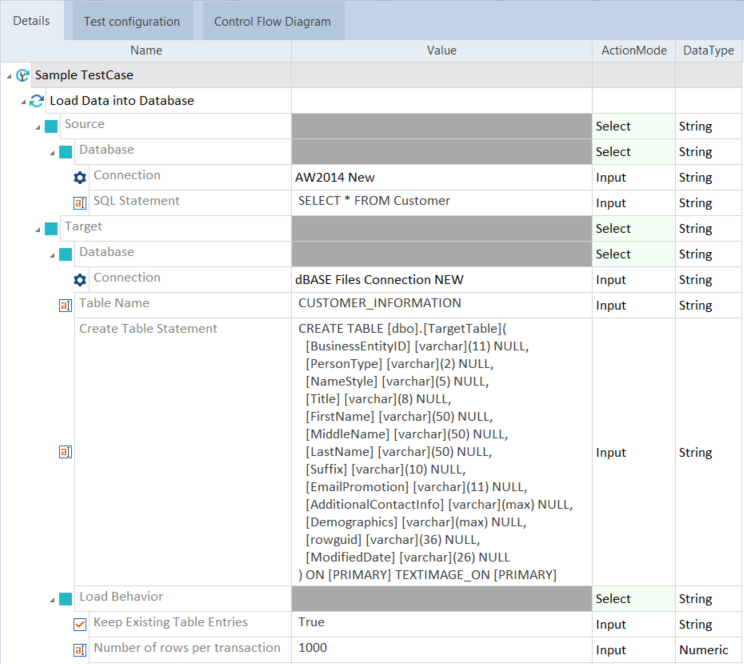Collapse the Load Data into Database node
Viewport: 744px width, 664px height.
[23, 102]
